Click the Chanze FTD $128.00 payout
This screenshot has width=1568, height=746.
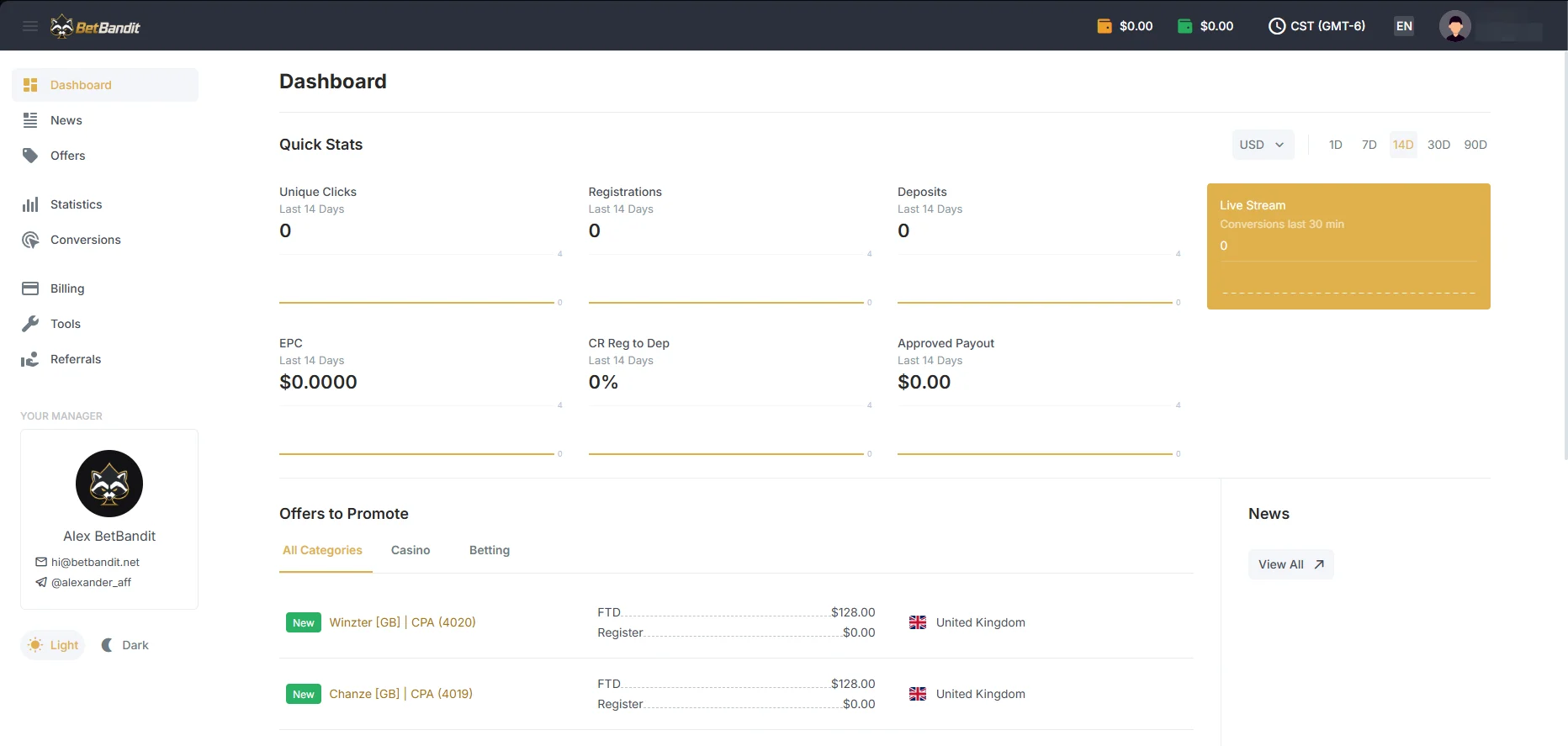[853, 684]
